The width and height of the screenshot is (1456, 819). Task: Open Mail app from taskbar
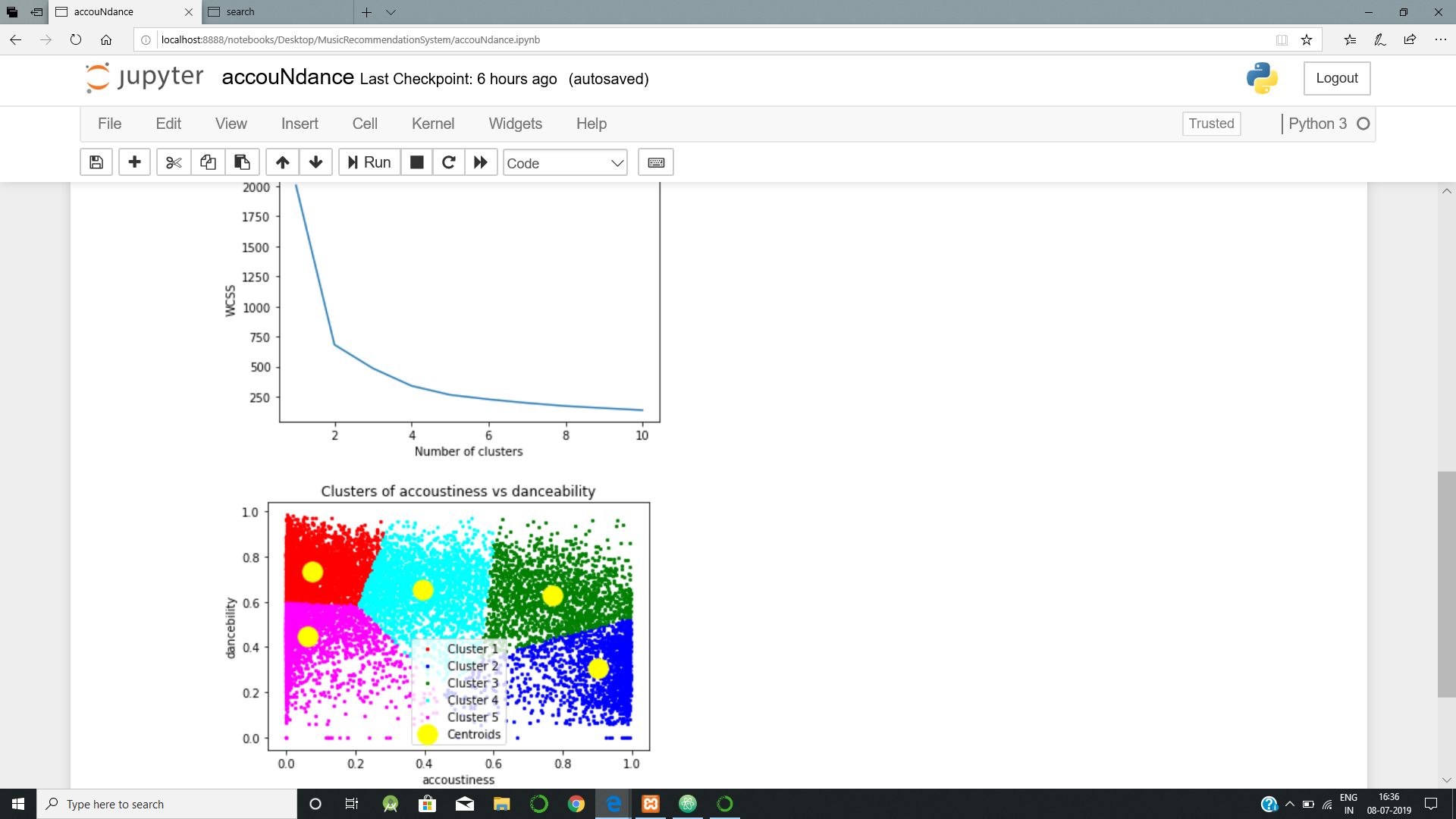click(464, 804)
